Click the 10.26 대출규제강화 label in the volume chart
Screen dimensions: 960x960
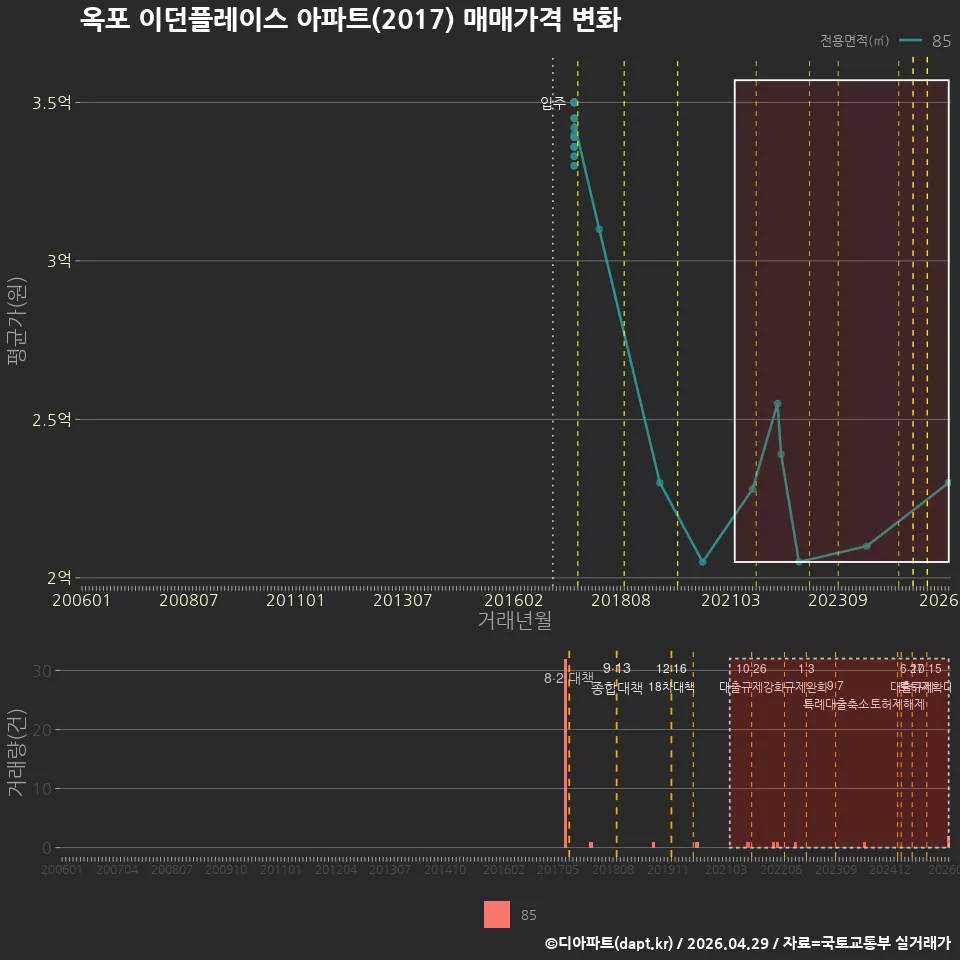[751, 678]
